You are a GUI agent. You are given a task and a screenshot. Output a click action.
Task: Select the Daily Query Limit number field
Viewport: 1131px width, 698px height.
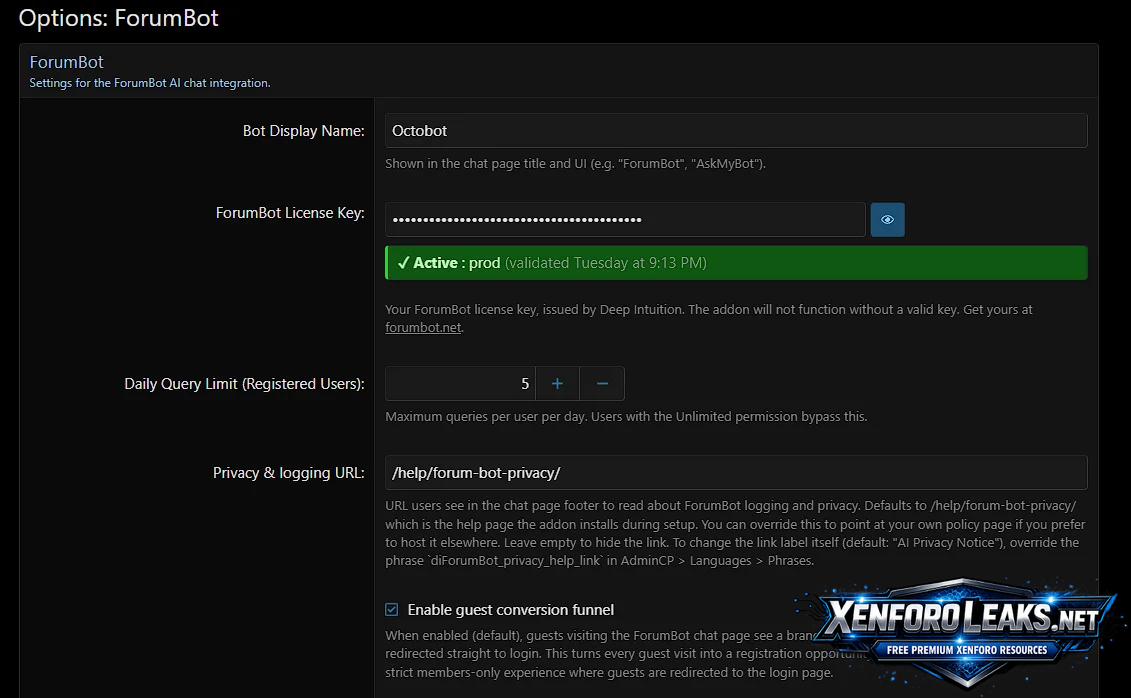(460, 384)
